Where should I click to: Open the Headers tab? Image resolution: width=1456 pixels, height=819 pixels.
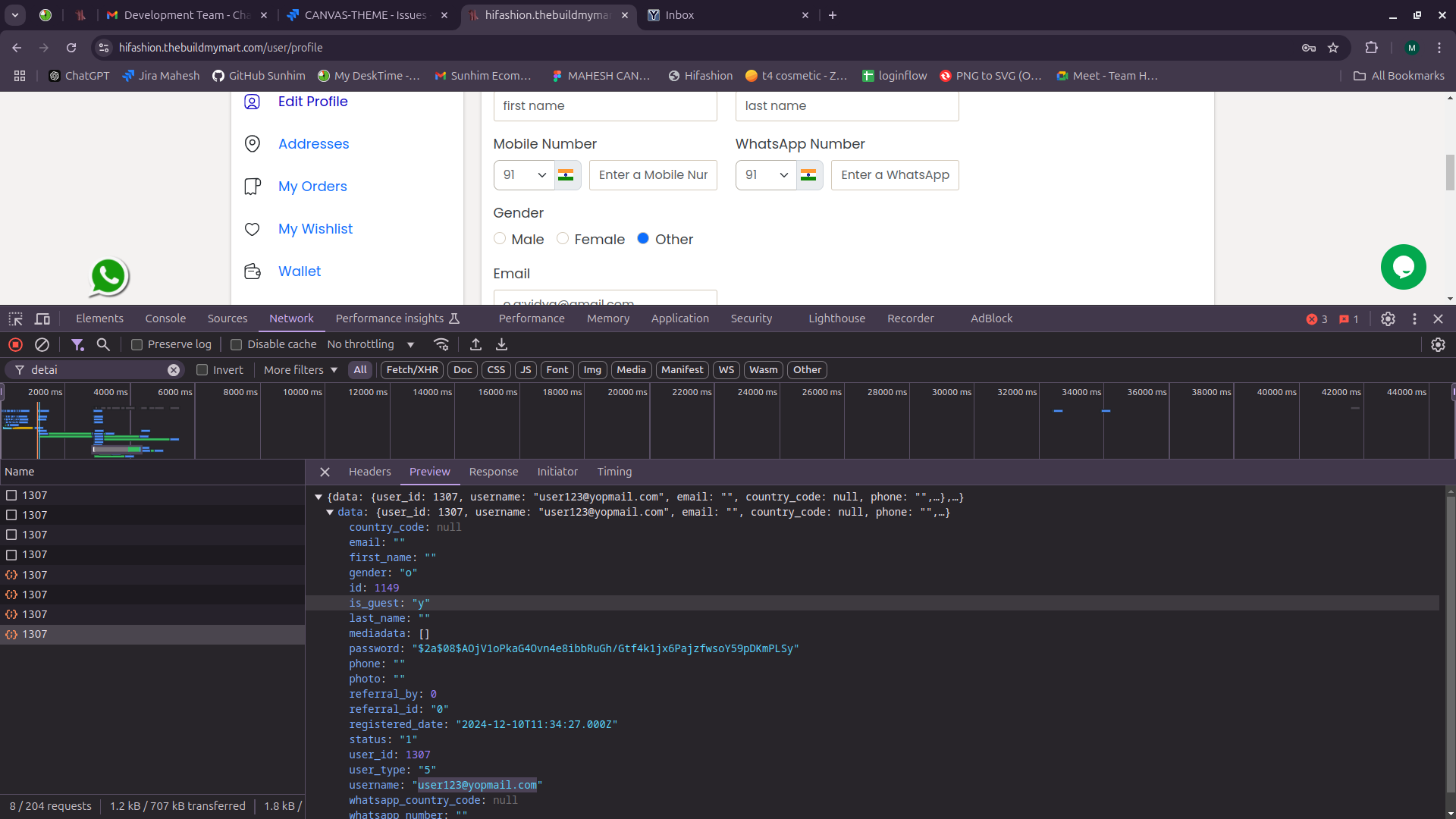tap(370, 472)
